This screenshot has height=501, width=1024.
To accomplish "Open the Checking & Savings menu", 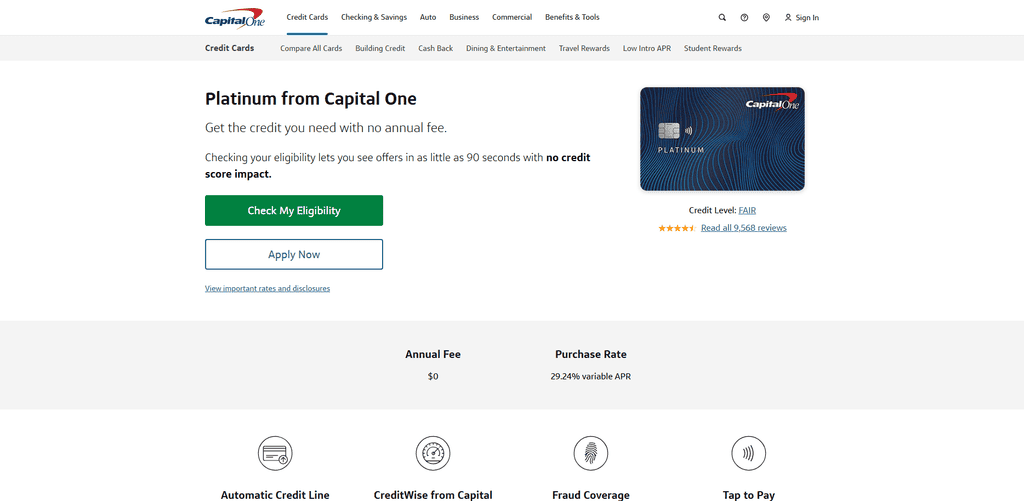I will 374,18.
